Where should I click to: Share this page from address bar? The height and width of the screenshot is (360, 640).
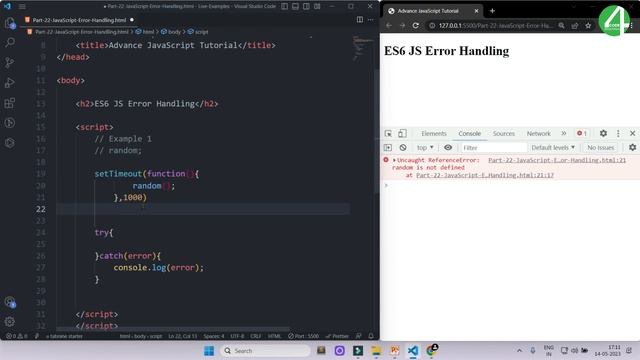tap(575, 25)
